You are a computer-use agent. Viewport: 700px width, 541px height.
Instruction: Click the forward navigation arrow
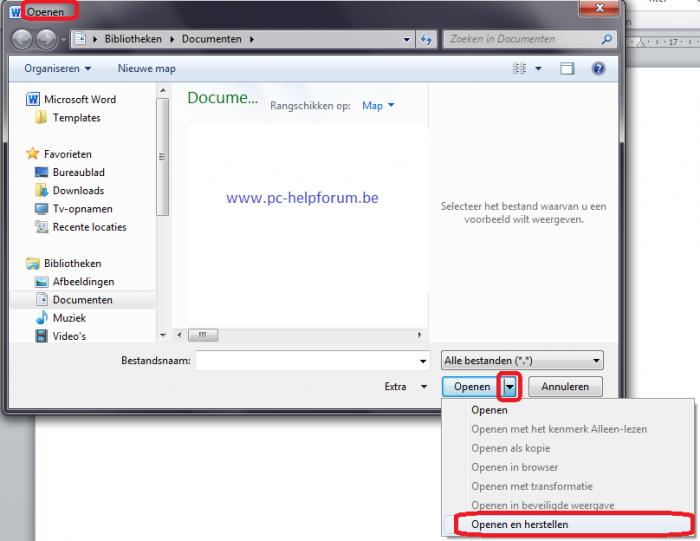(46, 39)
